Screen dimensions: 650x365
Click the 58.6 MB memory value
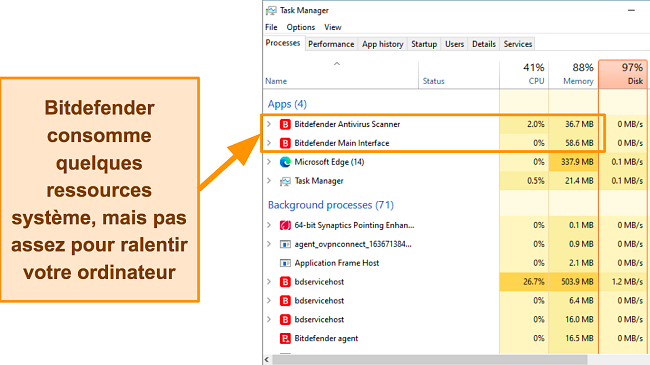pos(579,143)
